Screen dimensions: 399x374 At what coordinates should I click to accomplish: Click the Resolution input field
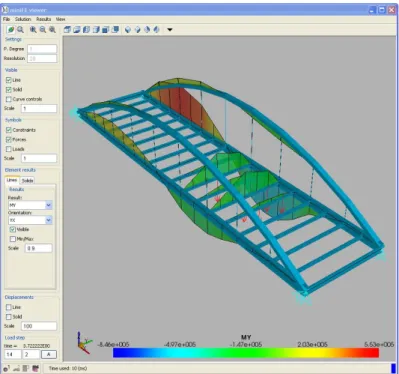coord(42,58)
